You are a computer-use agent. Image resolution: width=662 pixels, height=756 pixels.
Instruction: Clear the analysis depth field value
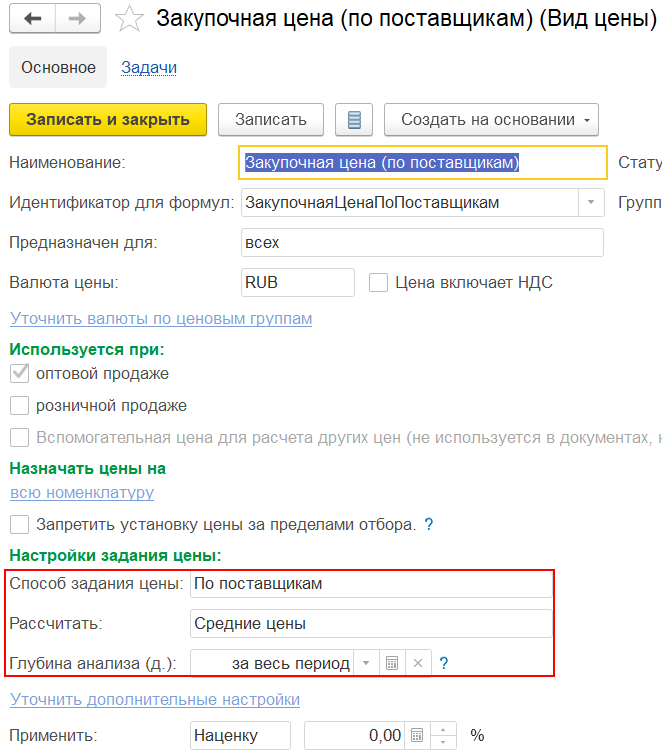[x=418, y=663]
